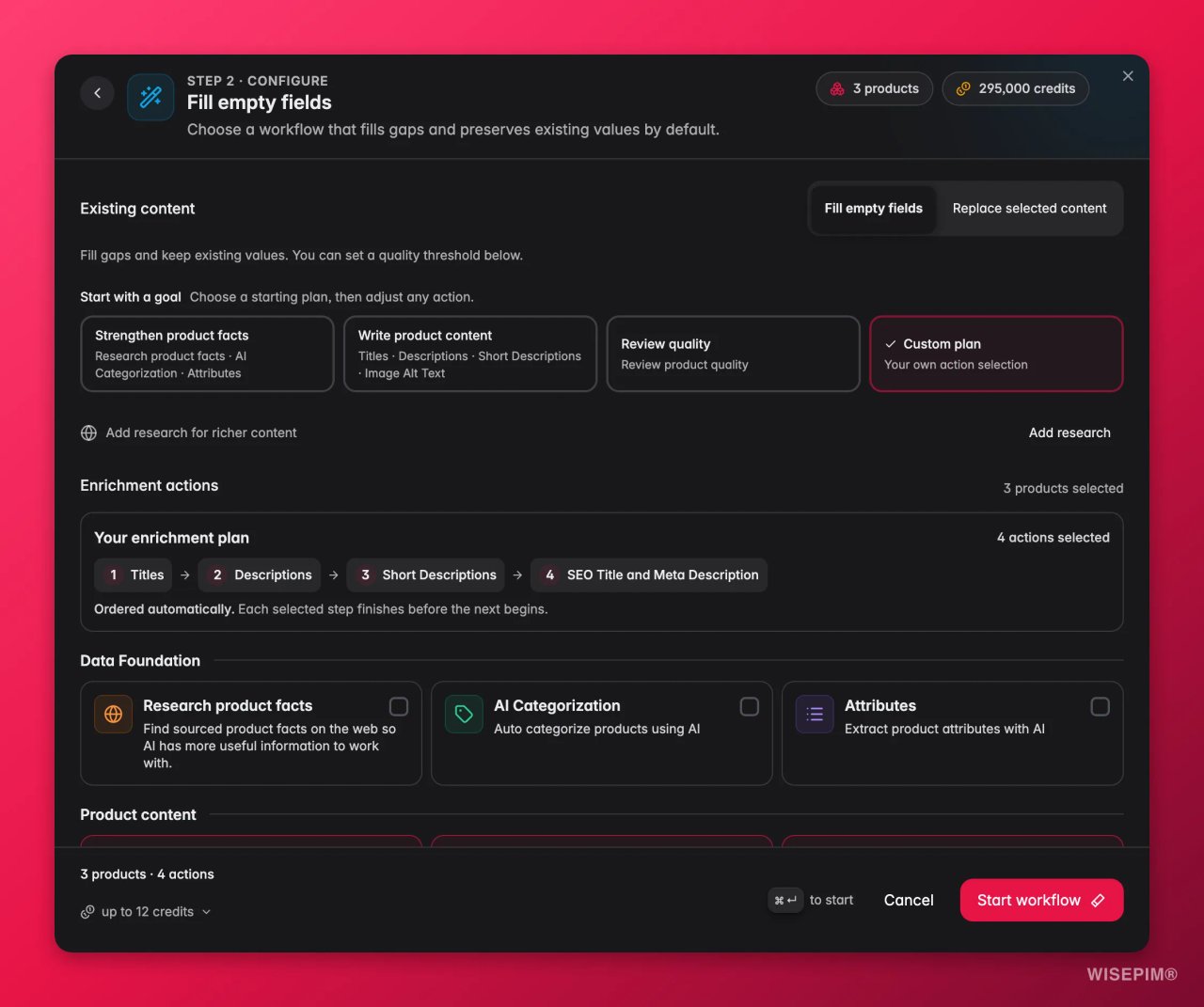Click the 3 products badge
Image resolution: width=1204 pixels, height=1007 pixels.
(874, 88)
